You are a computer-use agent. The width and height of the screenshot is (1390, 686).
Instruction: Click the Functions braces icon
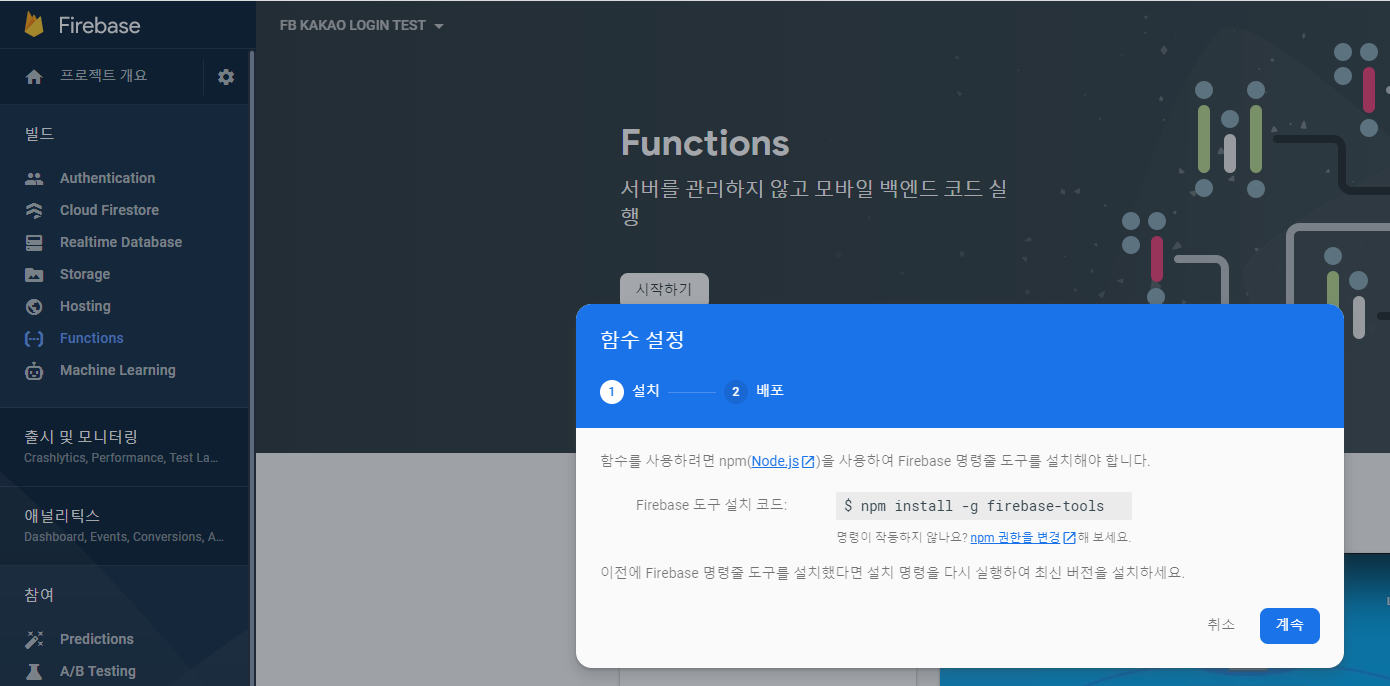click(x=34, y=339)
